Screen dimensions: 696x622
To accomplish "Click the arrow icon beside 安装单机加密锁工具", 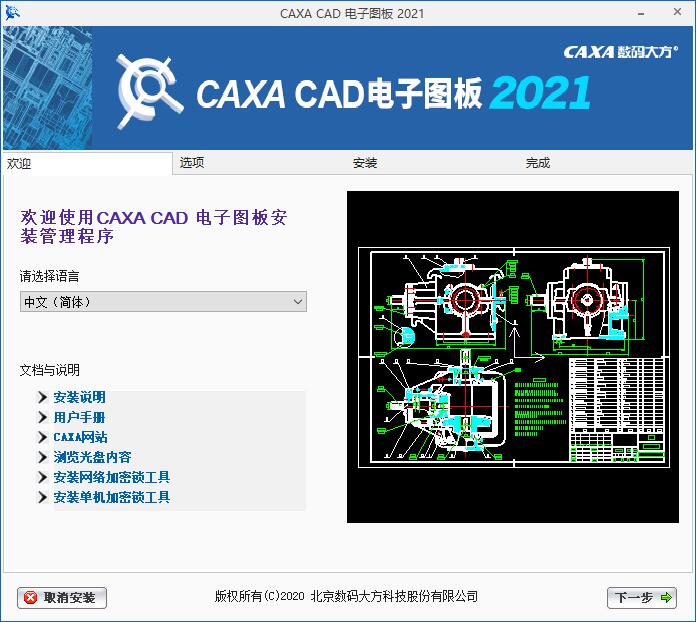I will (42, 497).
